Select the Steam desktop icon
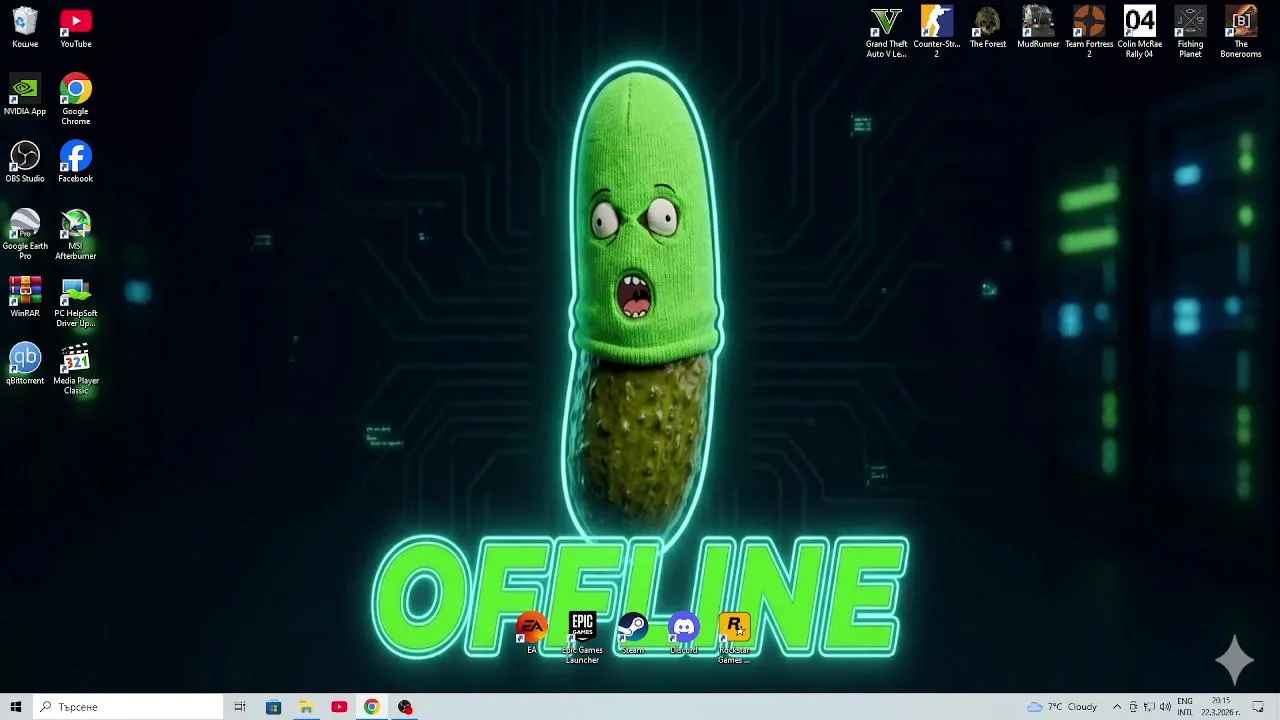The width and height of the screenshot is (1280, 720). 633,634
